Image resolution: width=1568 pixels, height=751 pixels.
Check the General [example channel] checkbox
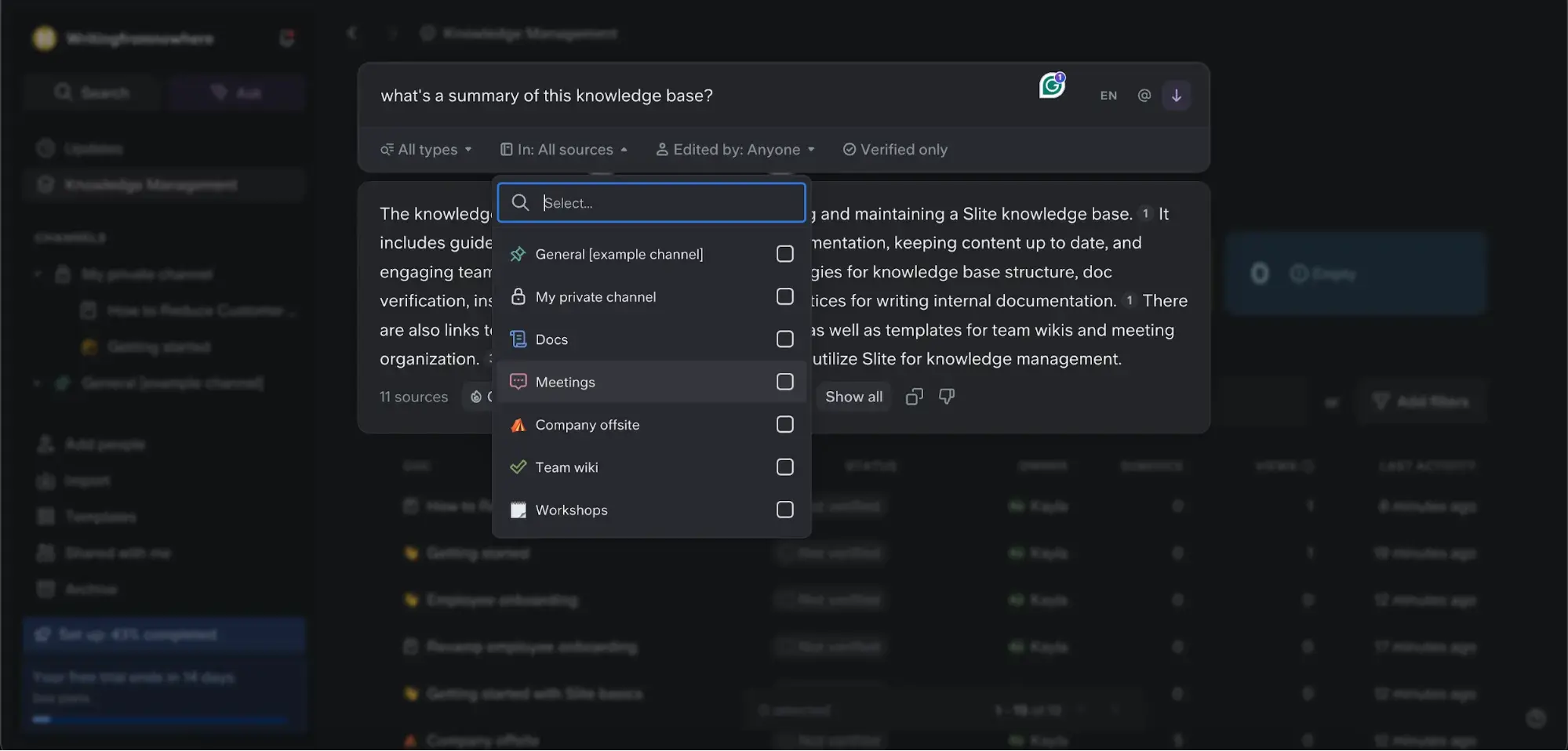click(x=784, y=254)
